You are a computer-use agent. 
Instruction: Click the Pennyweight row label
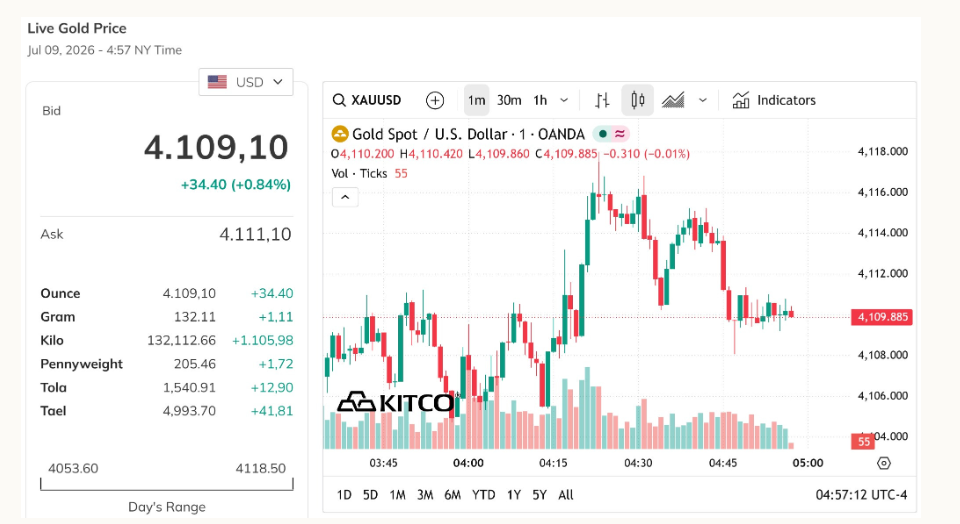click(x=81, y=364)
